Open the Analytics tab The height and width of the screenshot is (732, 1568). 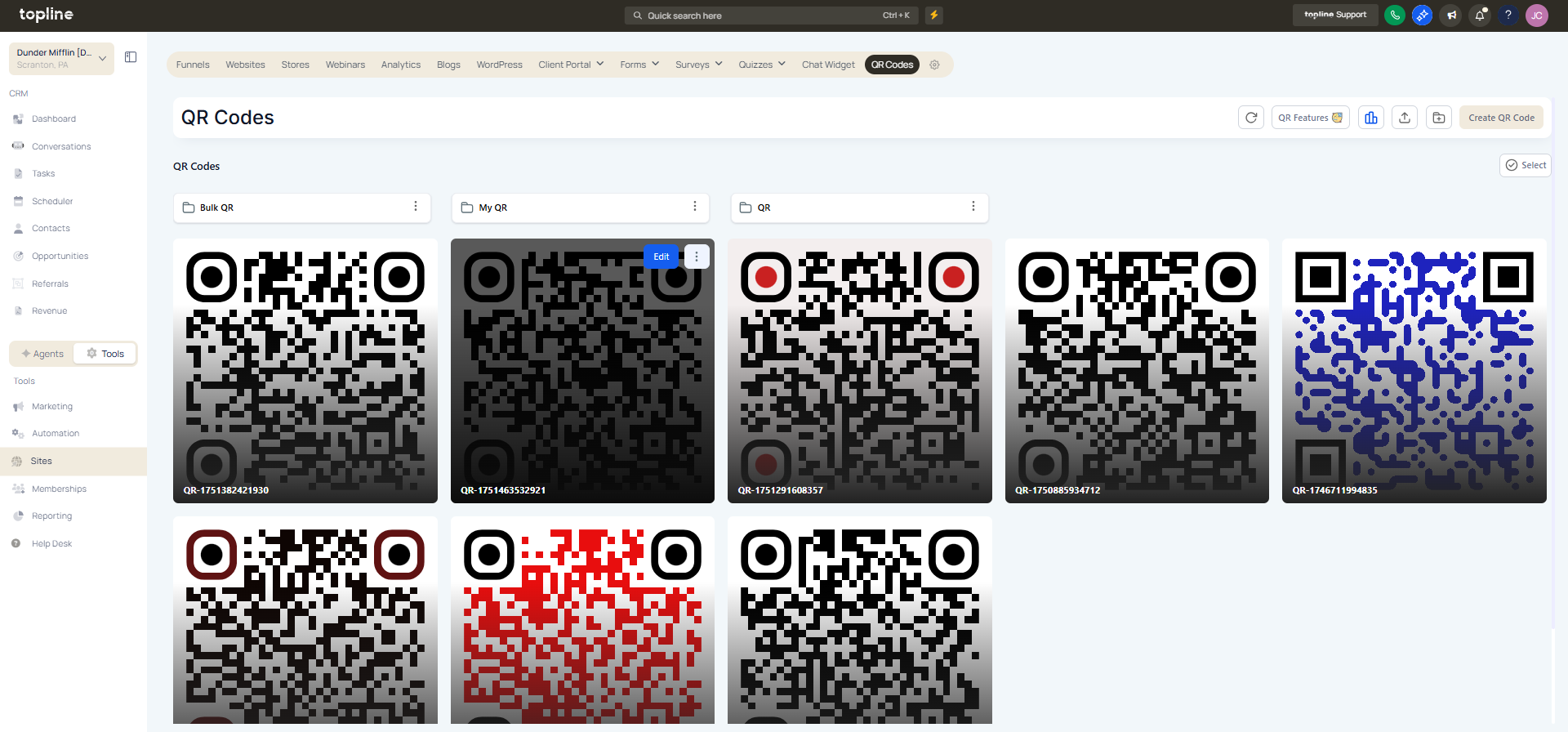(x=401, y=65)
